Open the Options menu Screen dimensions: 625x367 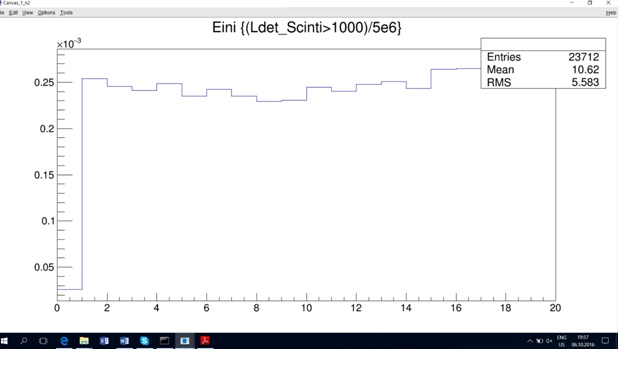[x=46, y=13]
